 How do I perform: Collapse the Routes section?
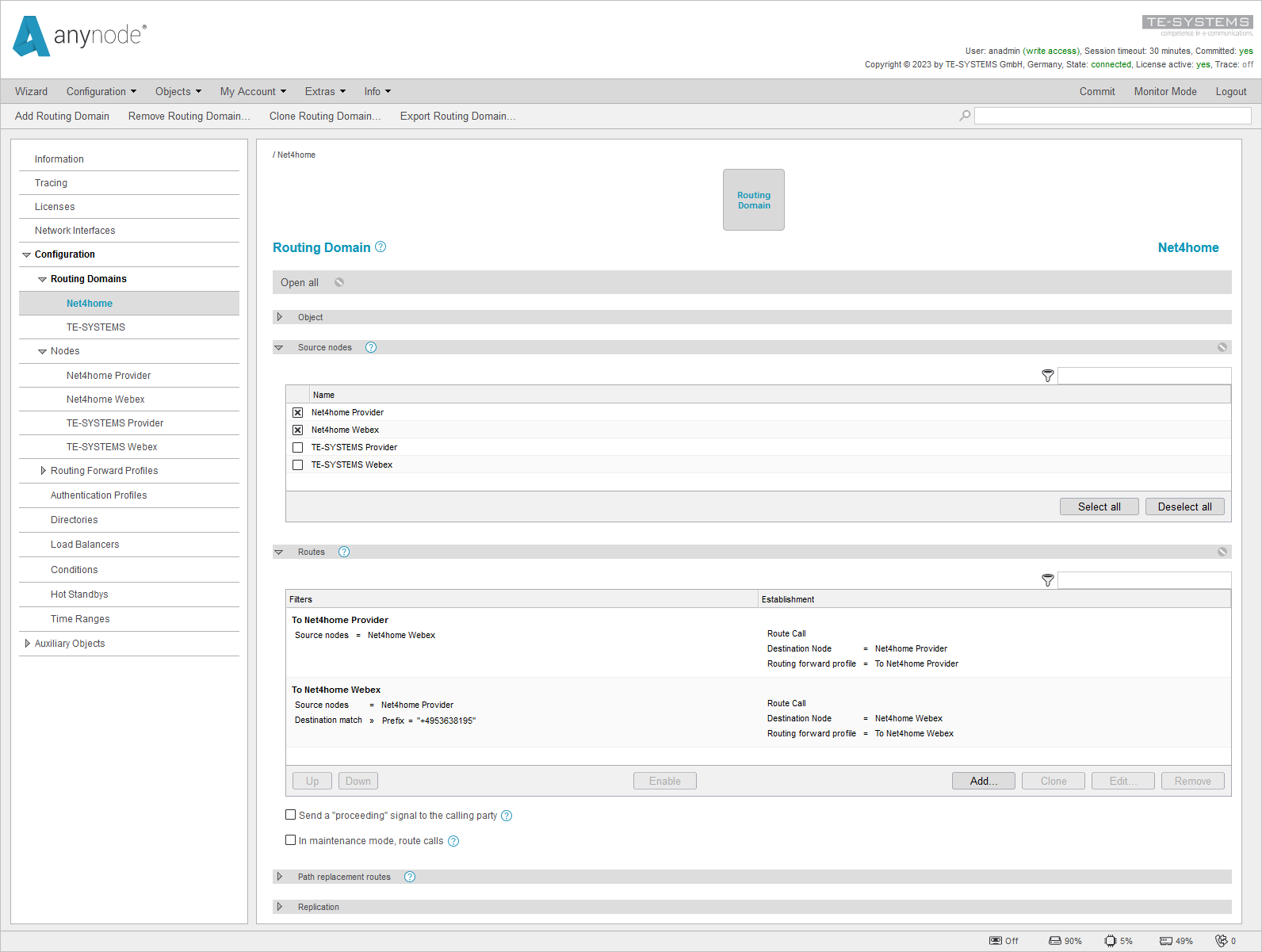(279, 552)
